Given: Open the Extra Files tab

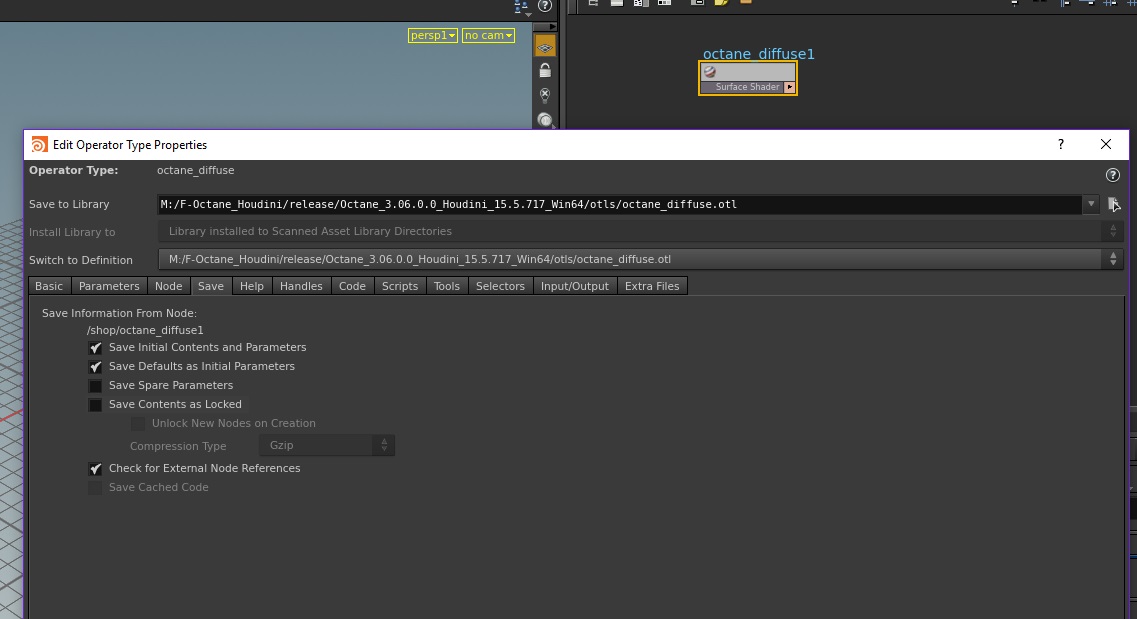Looking at the screenshot, I should click(x=653, y=286).
